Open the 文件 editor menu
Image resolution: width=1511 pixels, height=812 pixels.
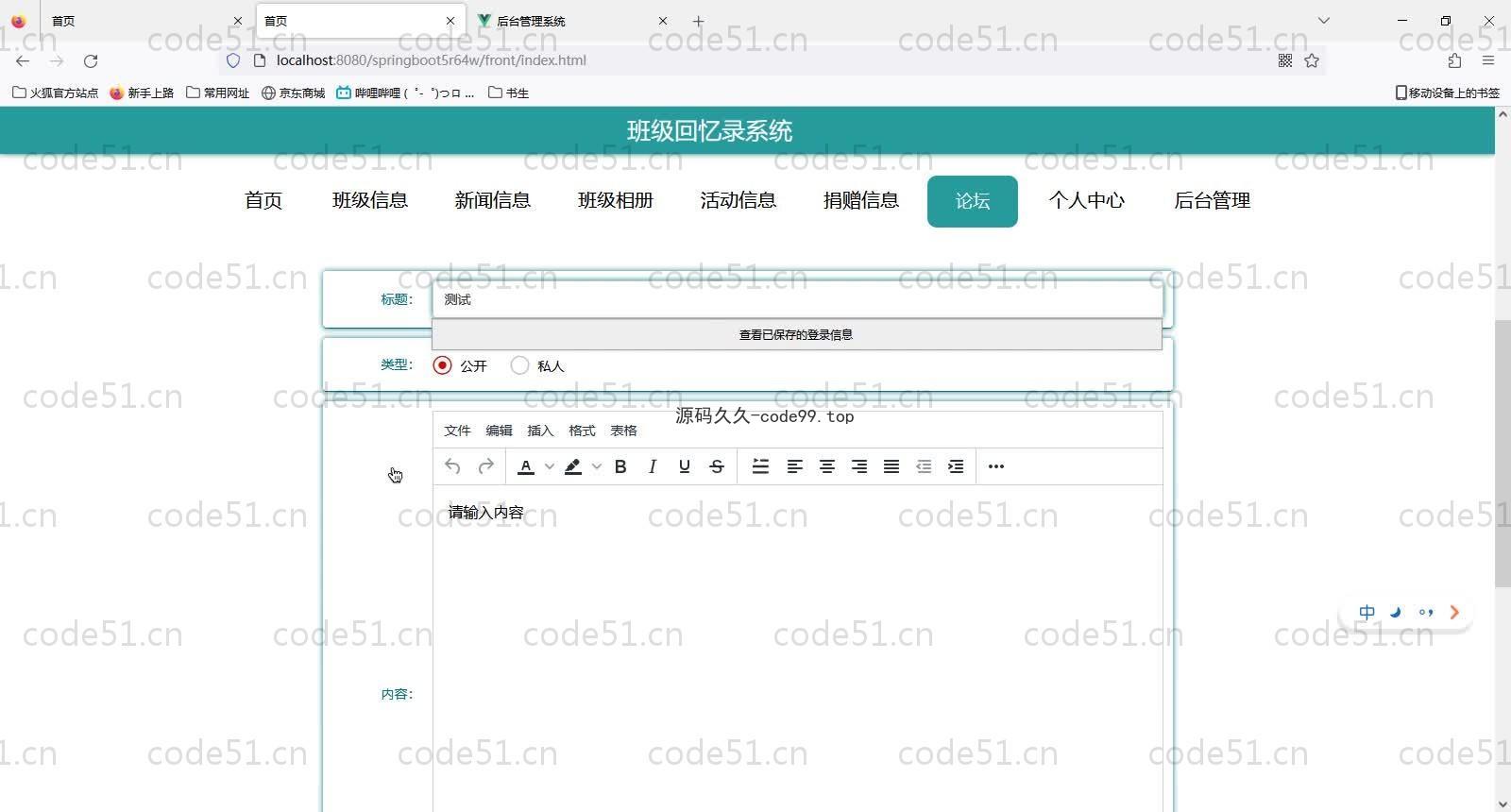click(457, 431)
